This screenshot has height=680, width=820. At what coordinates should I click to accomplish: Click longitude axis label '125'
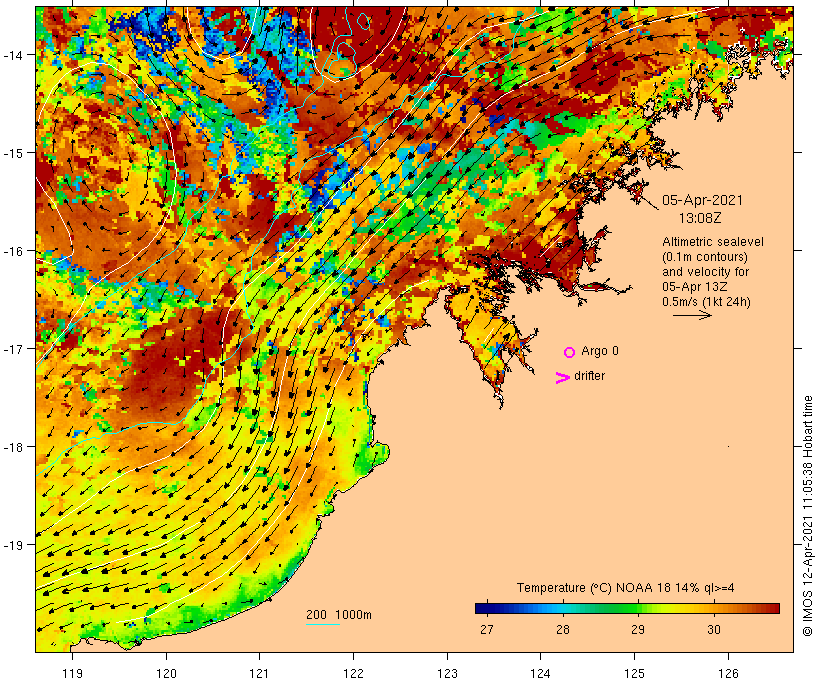pyautogui.click(x=634, y=673)
